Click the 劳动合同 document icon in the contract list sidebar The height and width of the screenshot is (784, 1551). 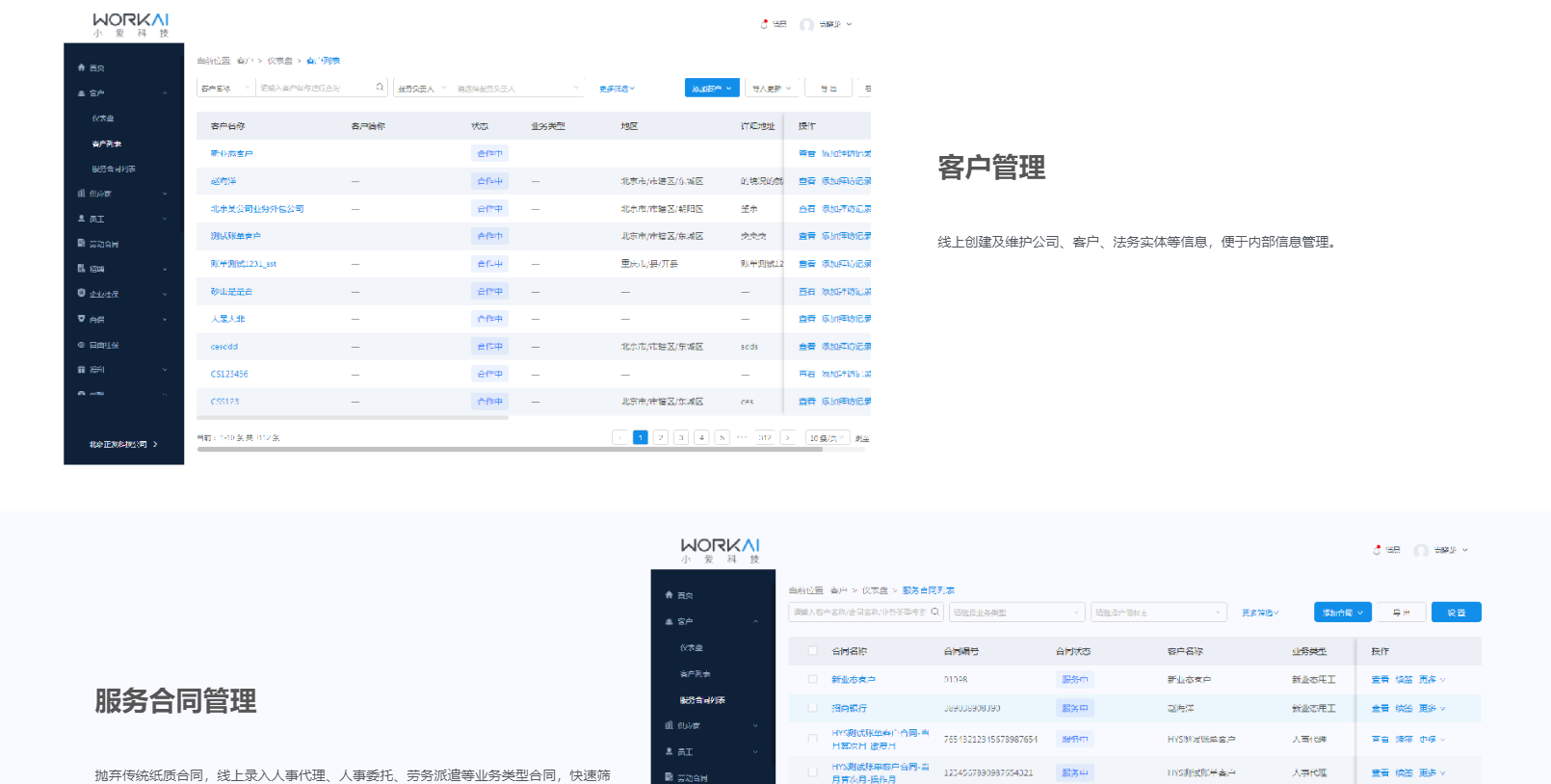click(669, 776)
